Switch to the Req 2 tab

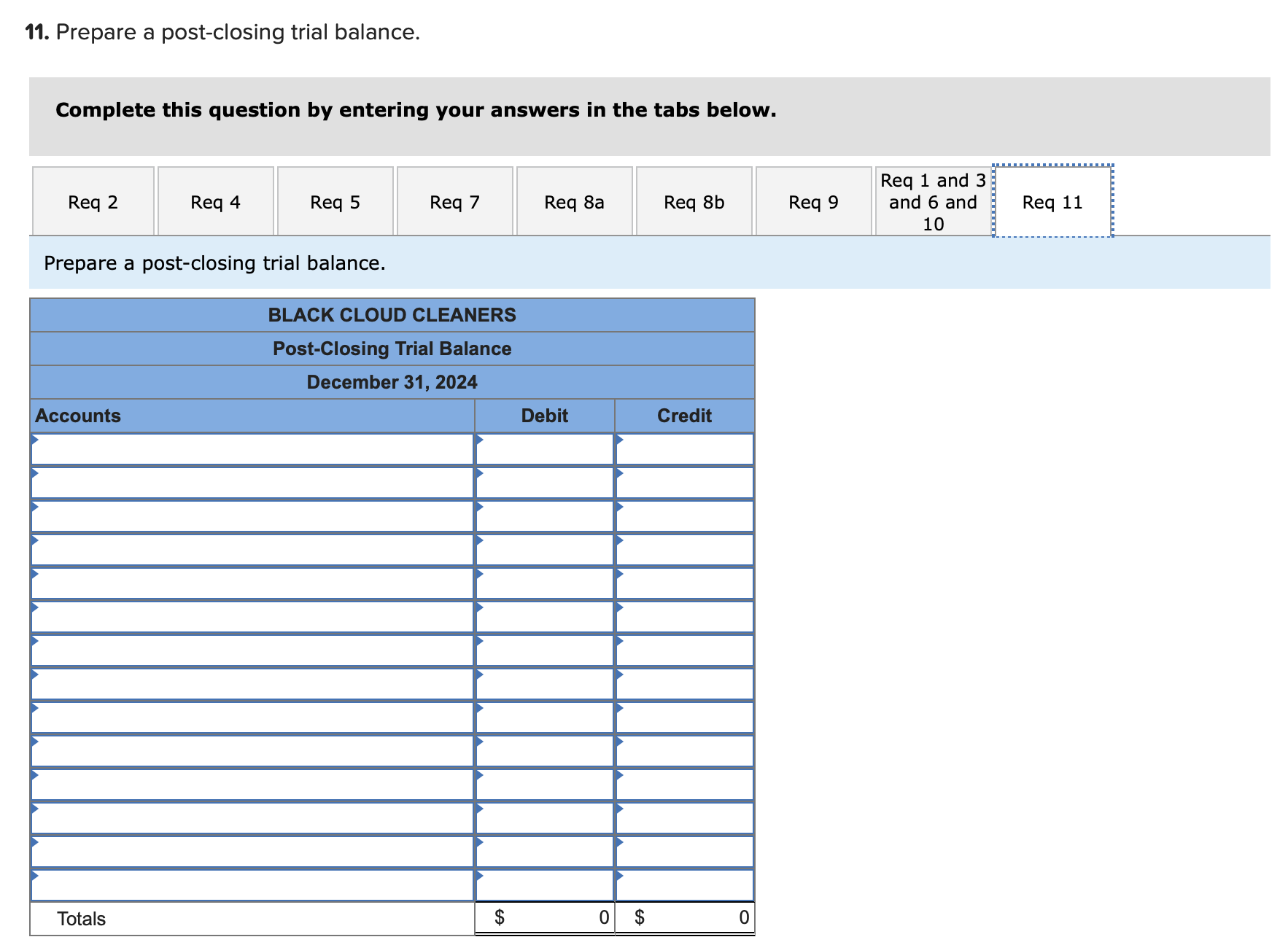(93, 201)
